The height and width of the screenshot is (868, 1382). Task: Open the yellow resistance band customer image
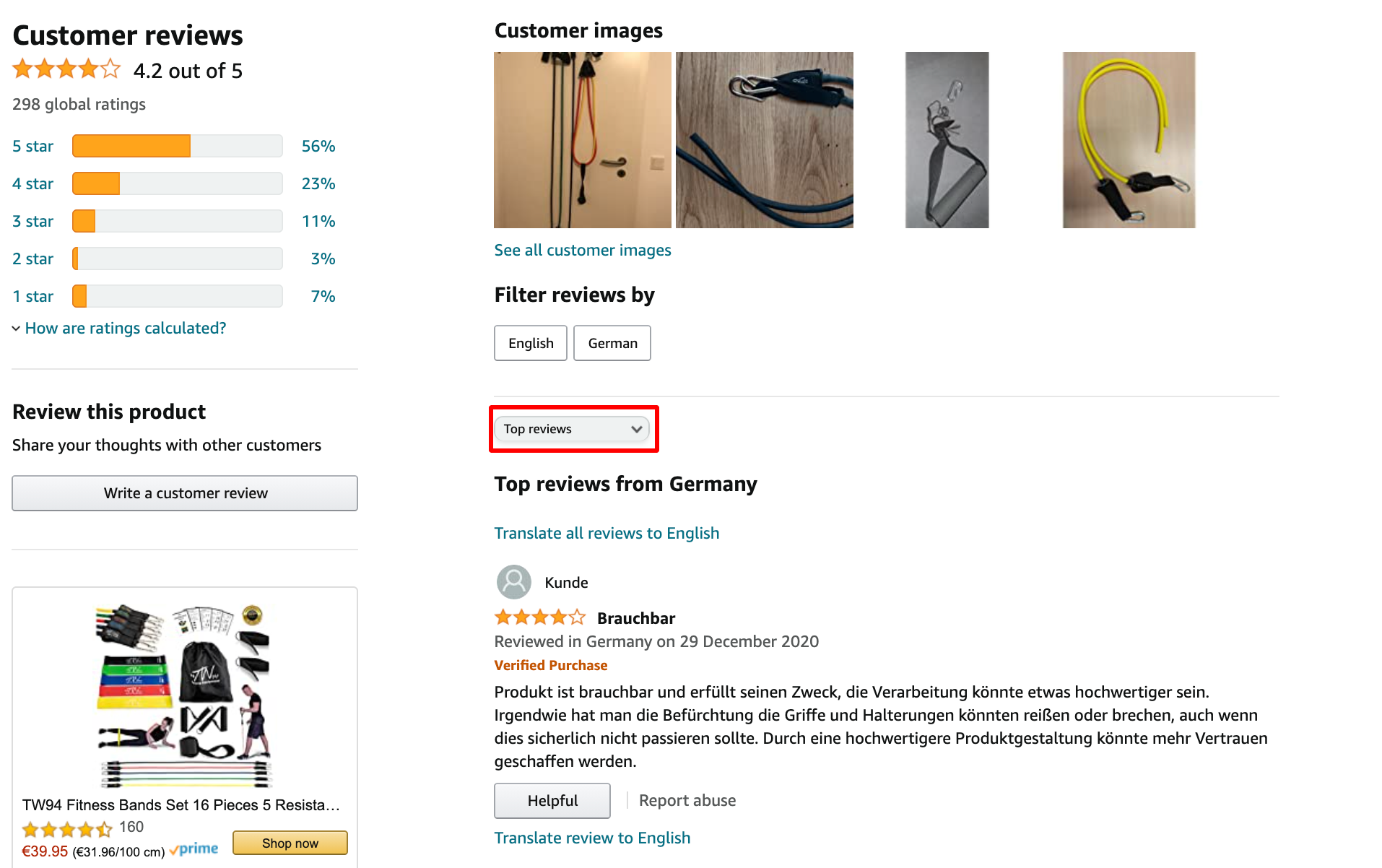click(x=1129, y=140)
